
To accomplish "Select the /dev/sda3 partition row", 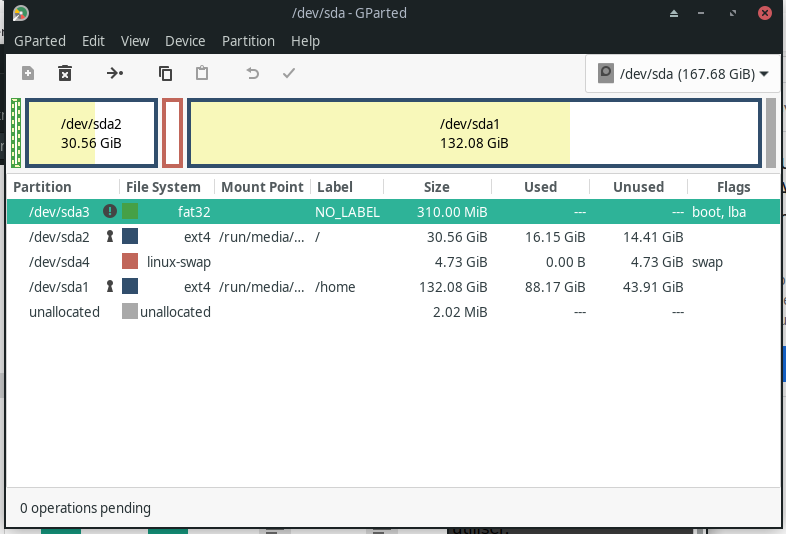I will [394, 212].
